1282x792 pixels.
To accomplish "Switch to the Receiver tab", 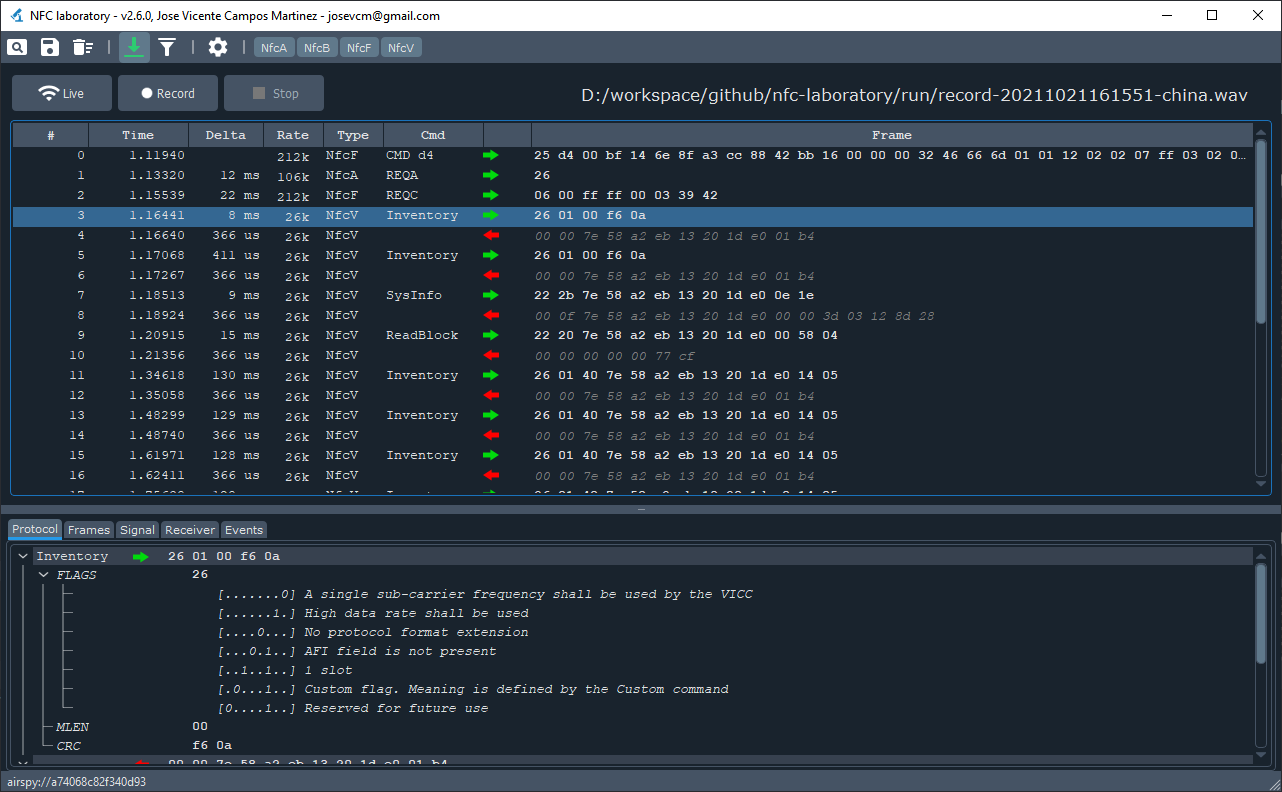I will [x=190, y=530].
